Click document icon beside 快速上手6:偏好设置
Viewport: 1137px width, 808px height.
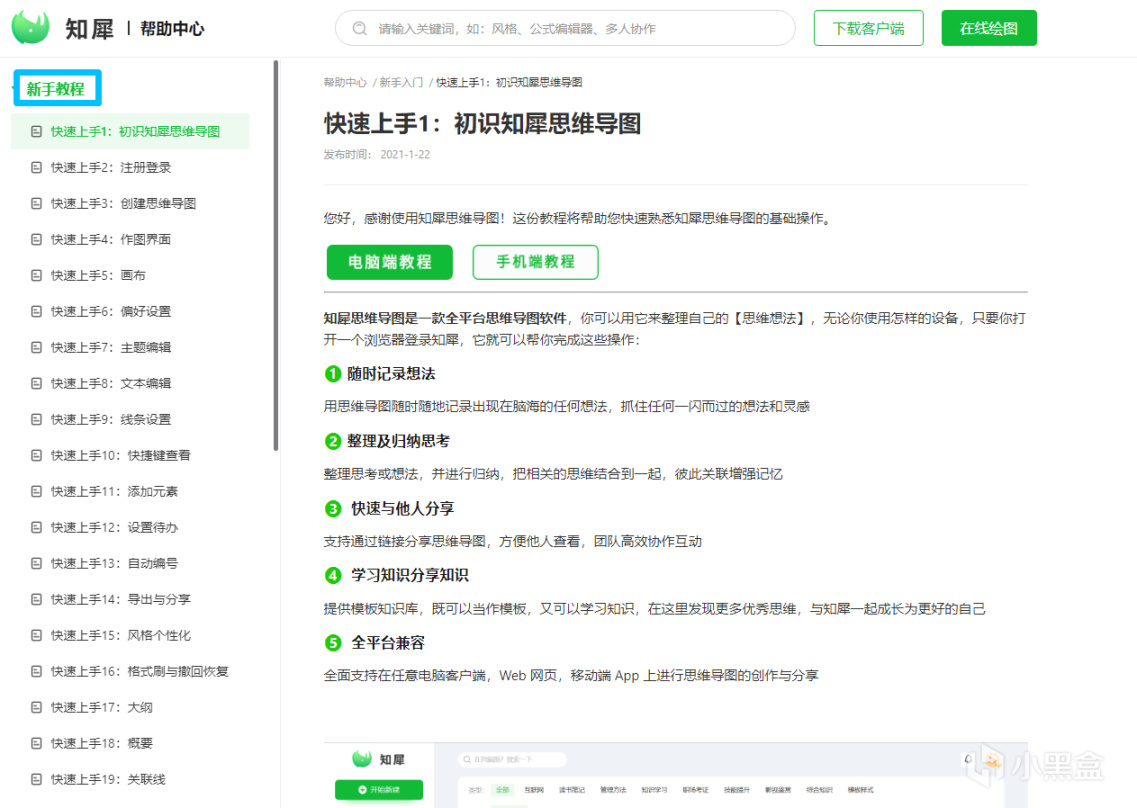coord(36,311)
